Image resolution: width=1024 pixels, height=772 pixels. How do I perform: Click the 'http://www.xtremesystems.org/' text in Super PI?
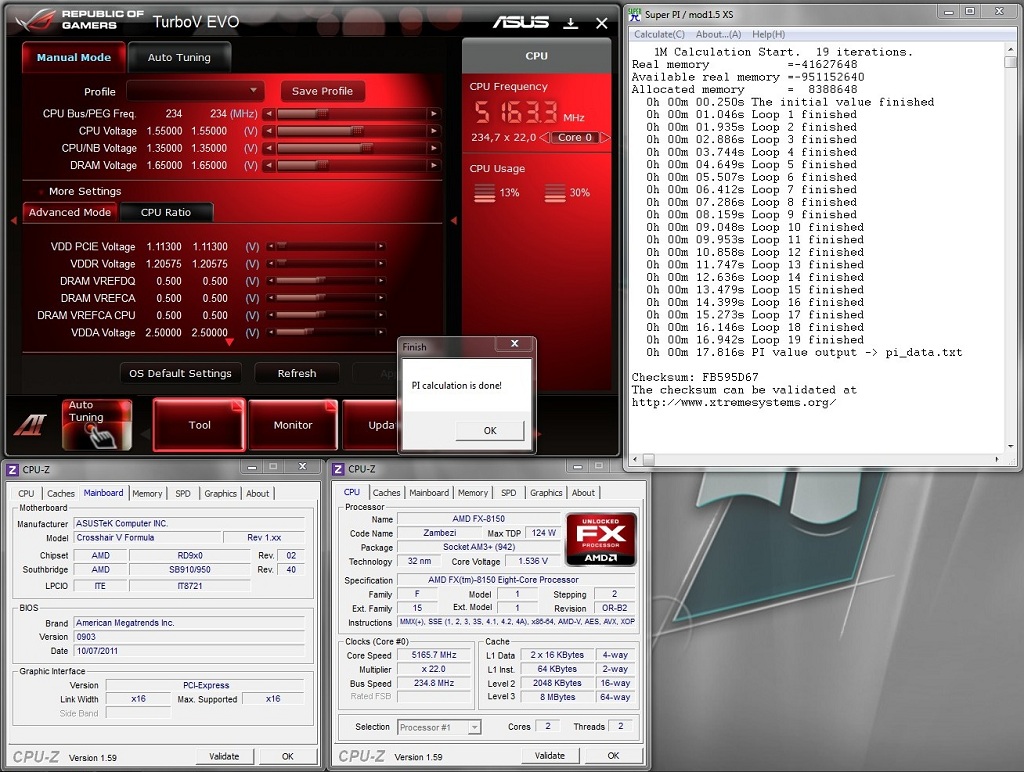[x=734, y=402]
